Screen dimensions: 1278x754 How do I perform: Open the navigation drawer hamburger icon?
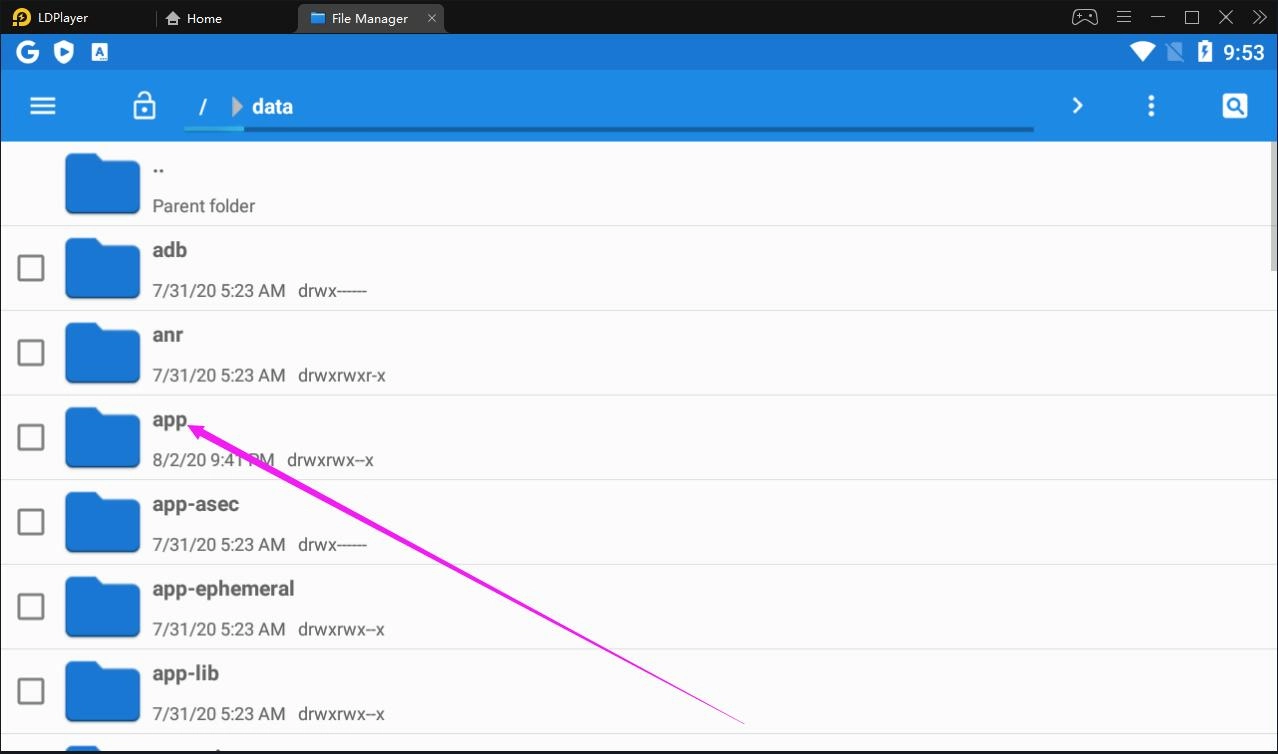(42, 105)
